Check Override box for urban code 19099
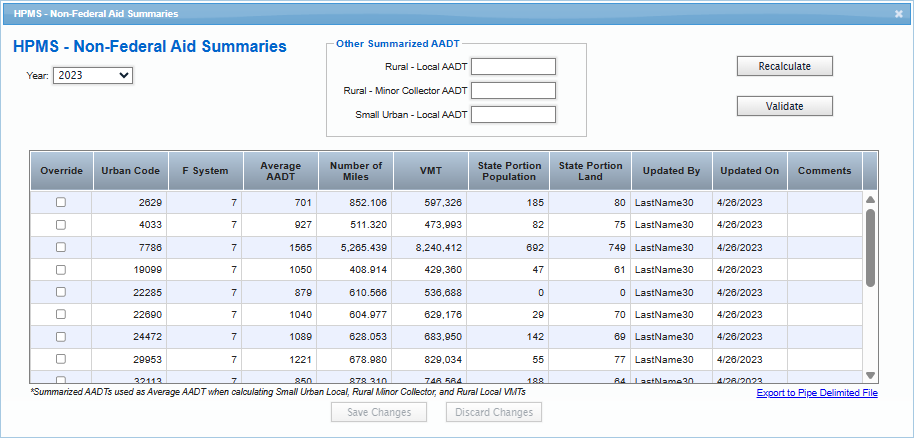This screenshot has height=438, width=914. pos(61,269)
